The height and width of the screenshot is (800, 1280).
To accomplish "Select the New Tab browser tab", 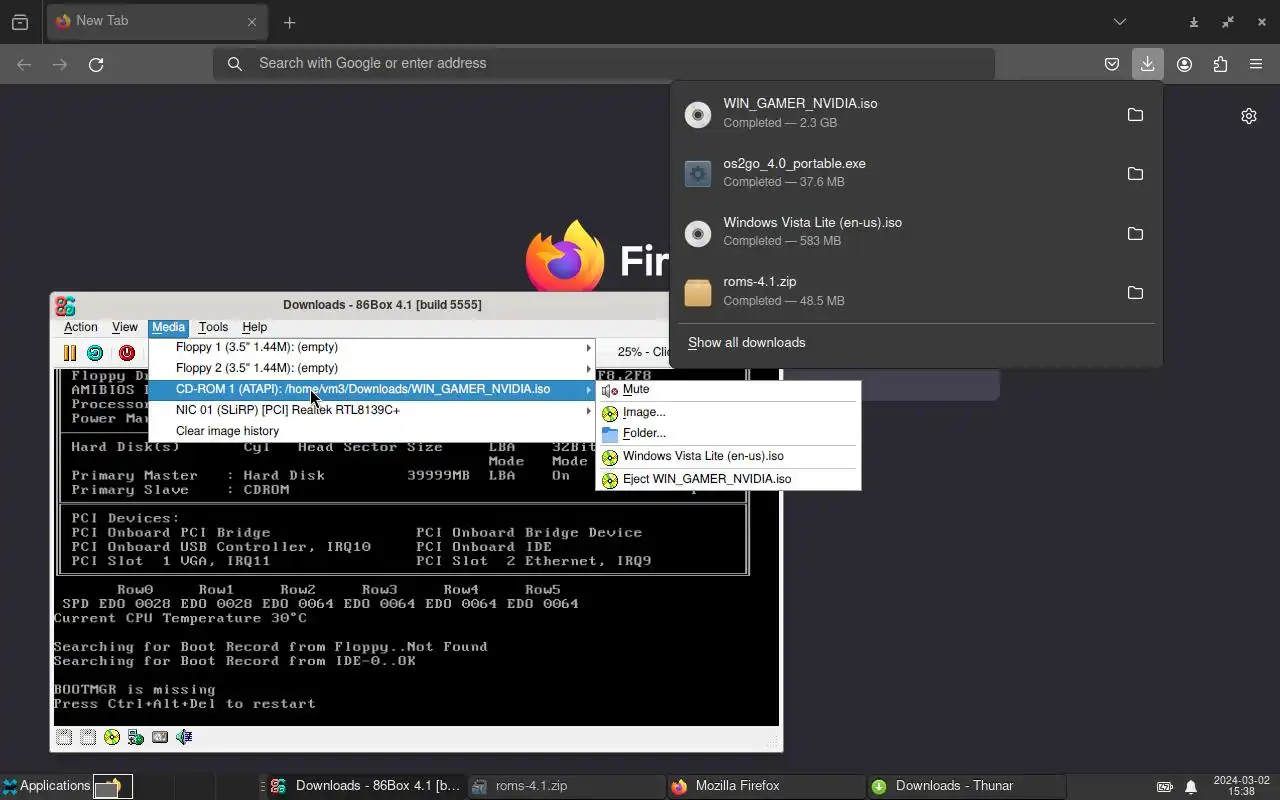I will tap(156, 21).
